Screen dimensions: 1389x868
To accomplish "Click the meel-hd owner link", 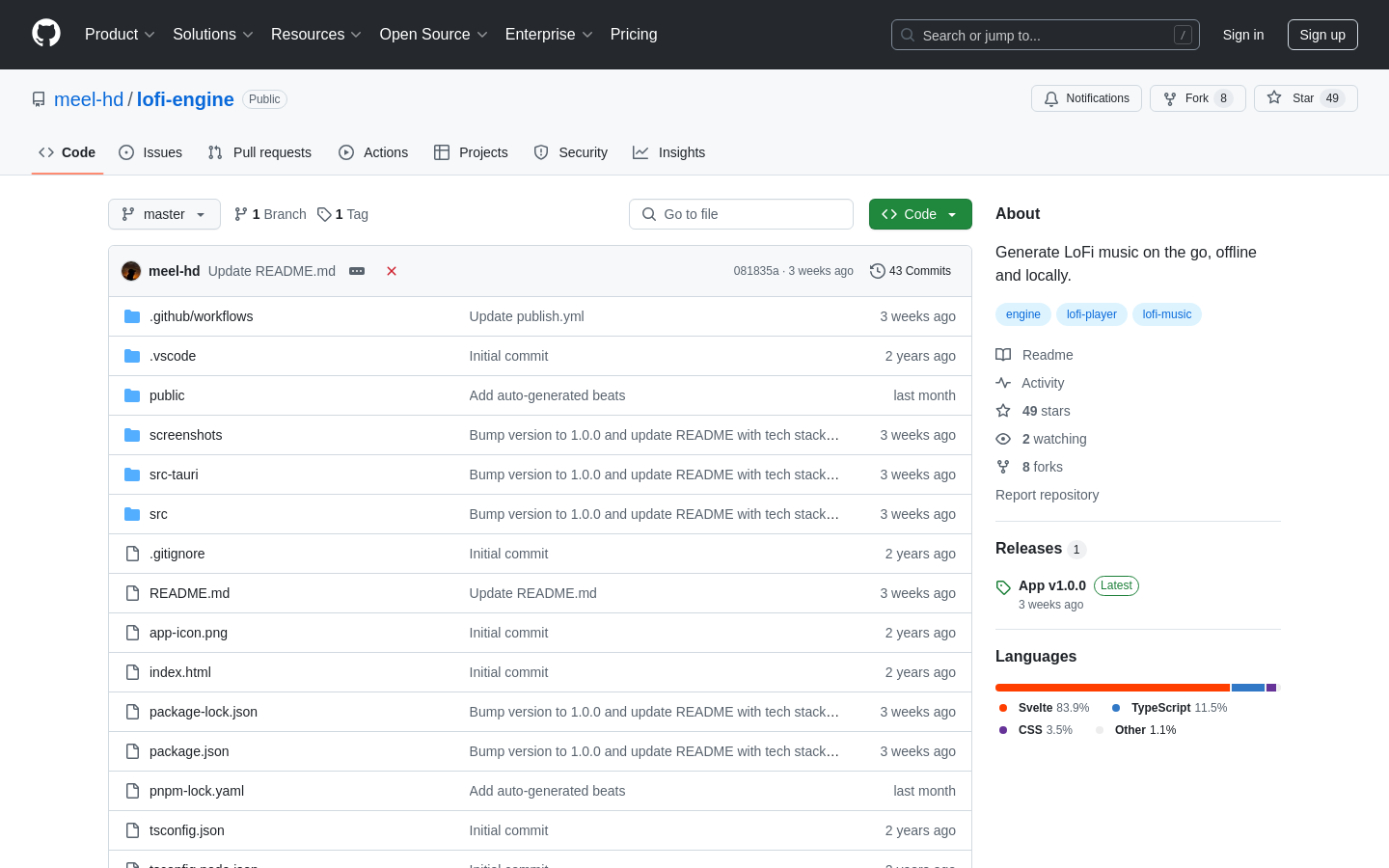I will pyautogui.click(x=89, y=99).
